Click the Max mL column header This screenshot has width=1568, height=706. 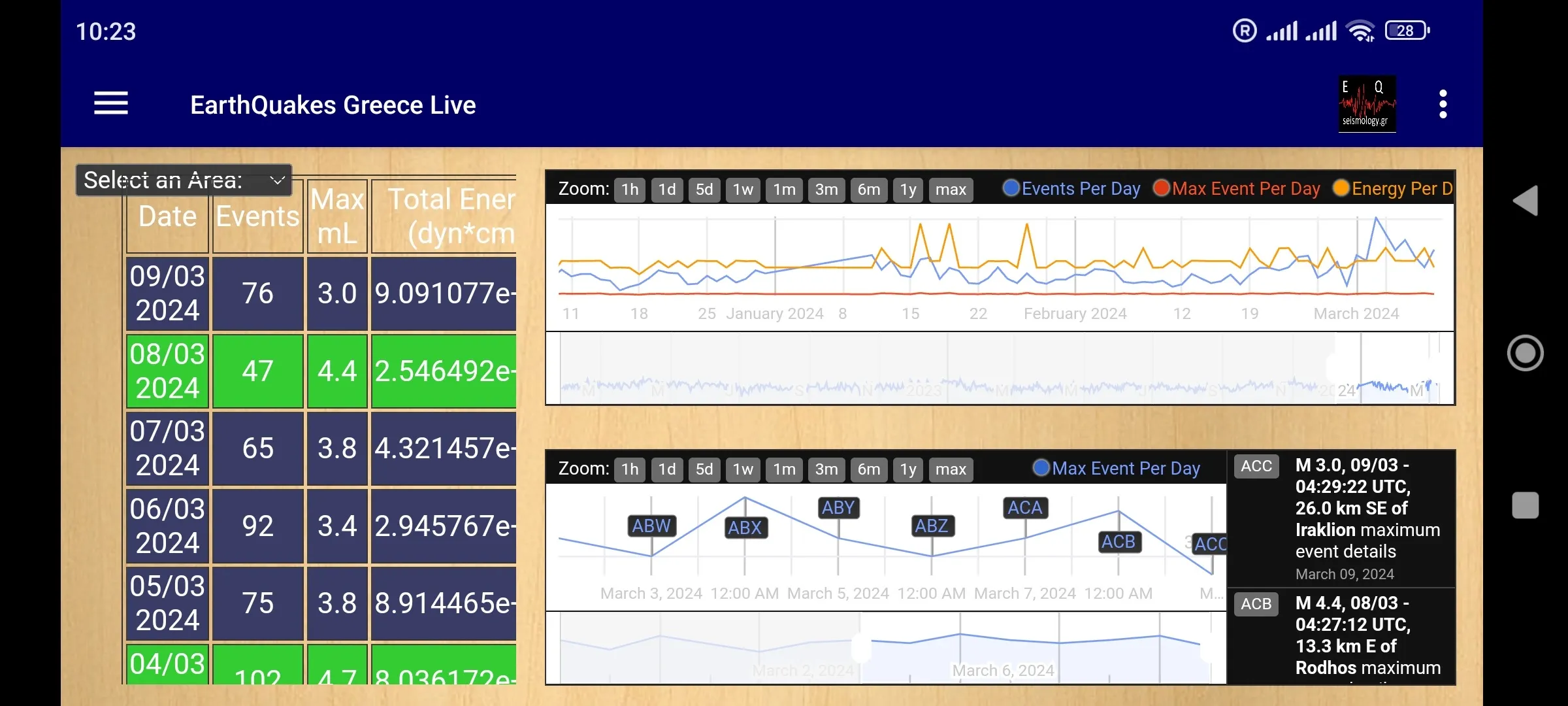pyautogui.click(x=337, y=216)
